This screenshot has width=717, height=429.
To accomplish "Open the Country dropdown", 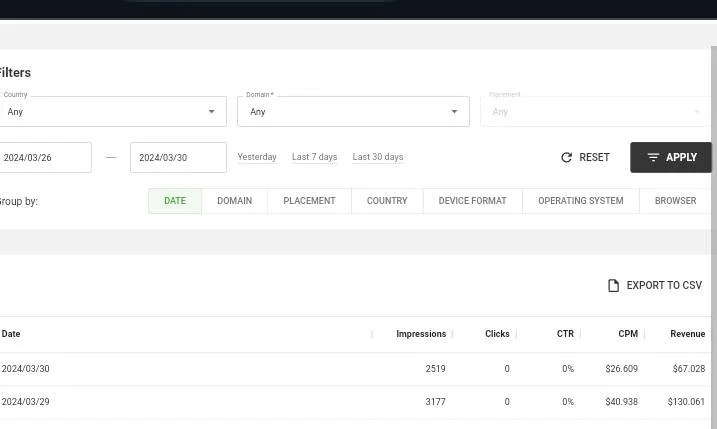I will [113, 112].
